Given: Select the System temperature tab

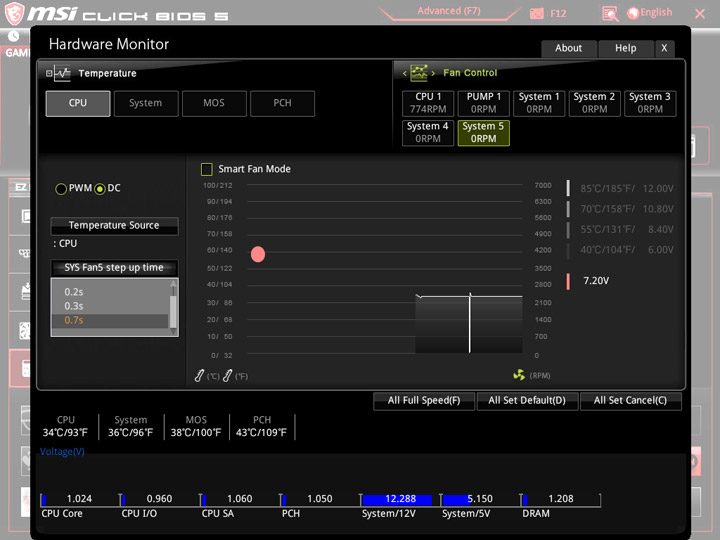Looking at the screenshot, I should point(146,103).
